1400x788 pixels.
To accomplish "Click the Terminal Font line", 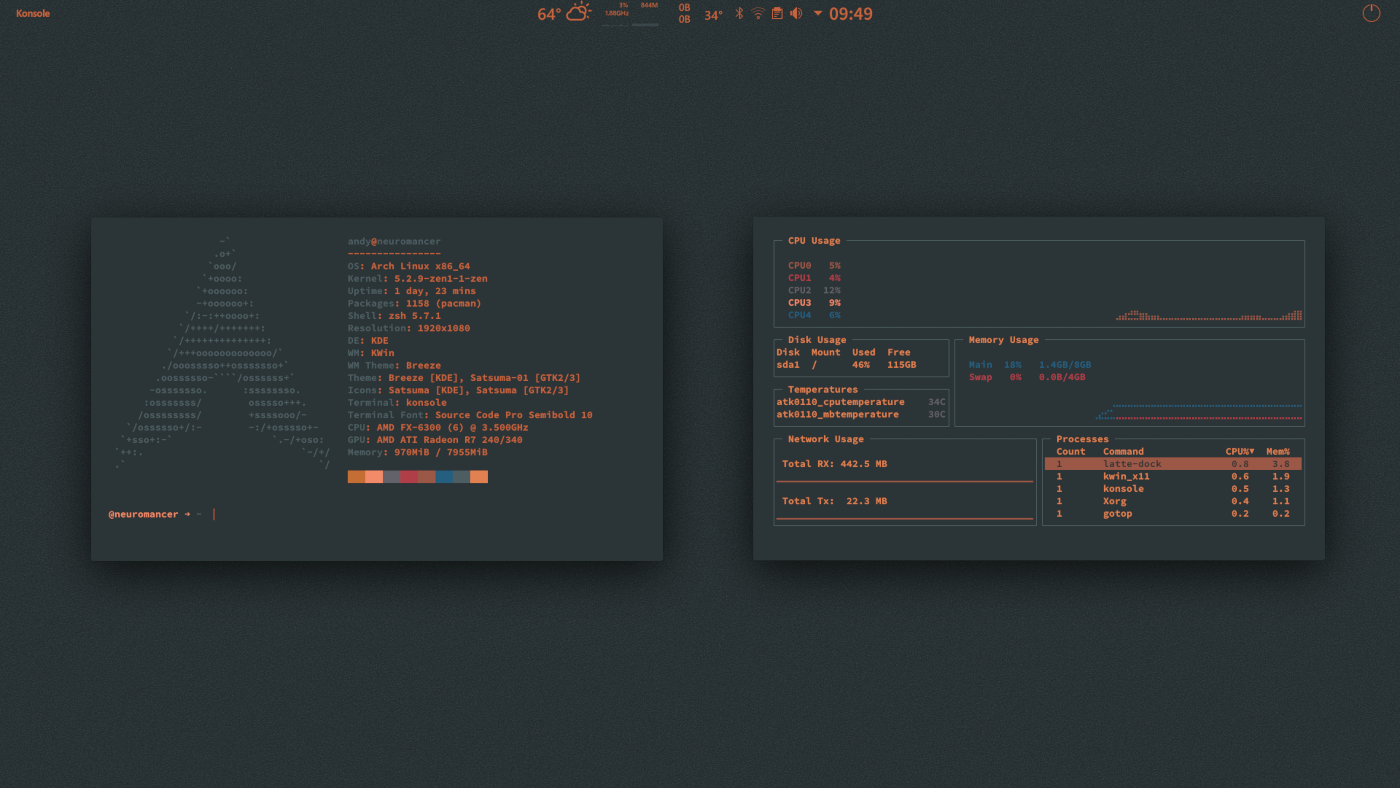I will point(470,415).
